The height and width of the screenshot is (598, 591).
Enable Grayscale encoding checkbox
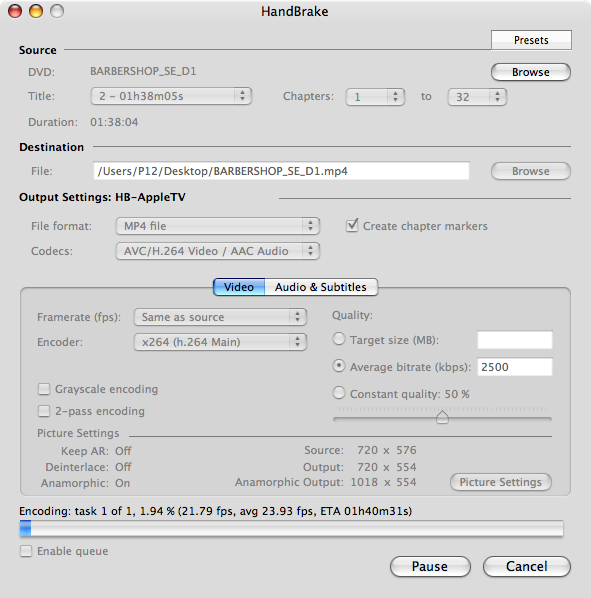(44, 389)
